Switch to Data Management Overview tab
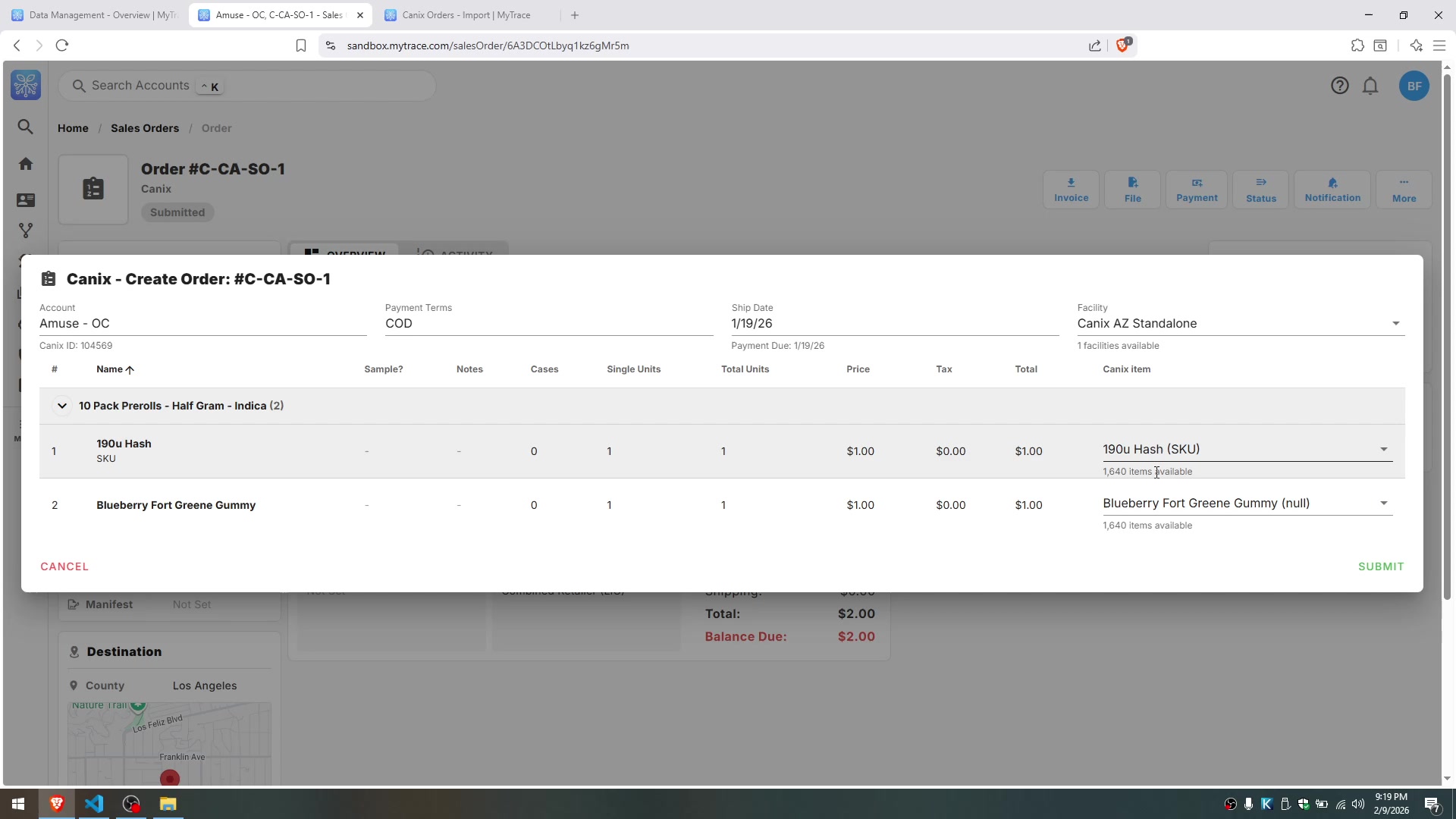The image size is (1456, 819). click(95, 15)
